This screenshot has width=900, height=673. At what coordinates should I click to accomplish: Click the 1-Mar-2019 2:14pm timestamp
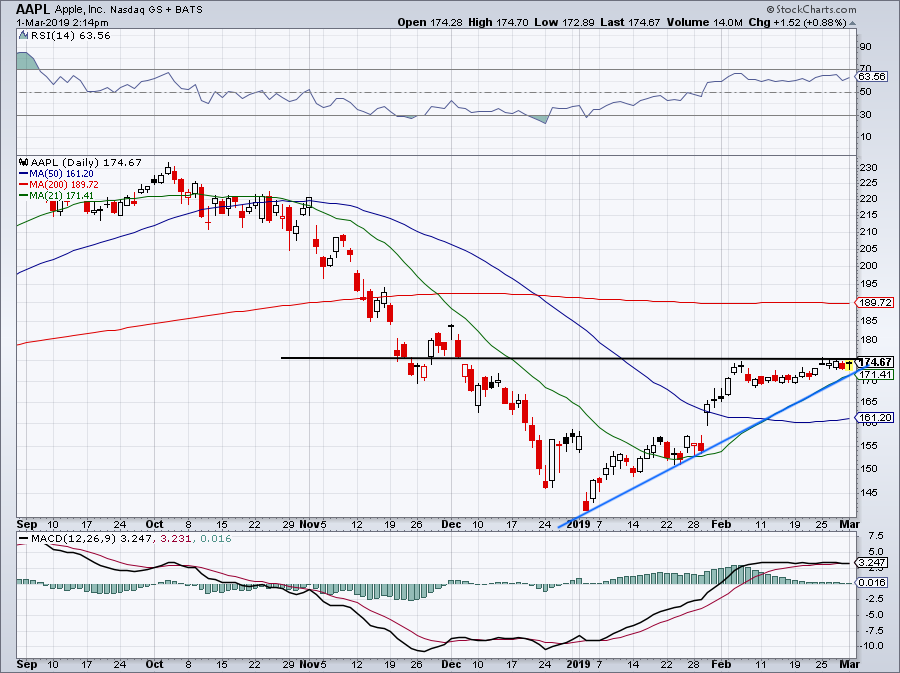click(62, 22)
